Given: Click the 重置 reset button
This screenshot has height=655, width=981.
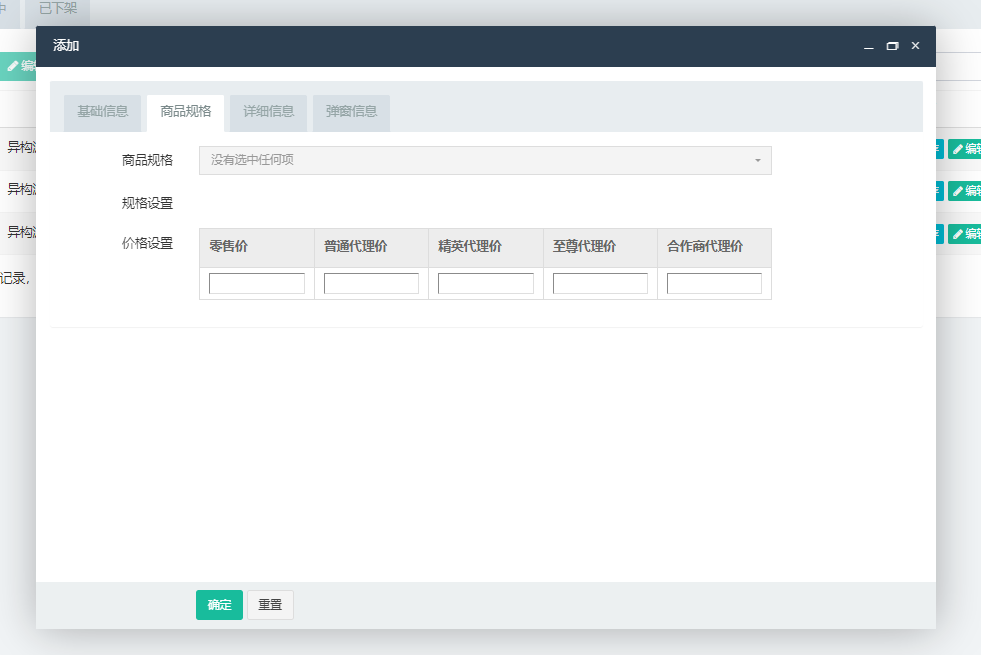Looking at the screenshot, I should (x=270, y=605).
